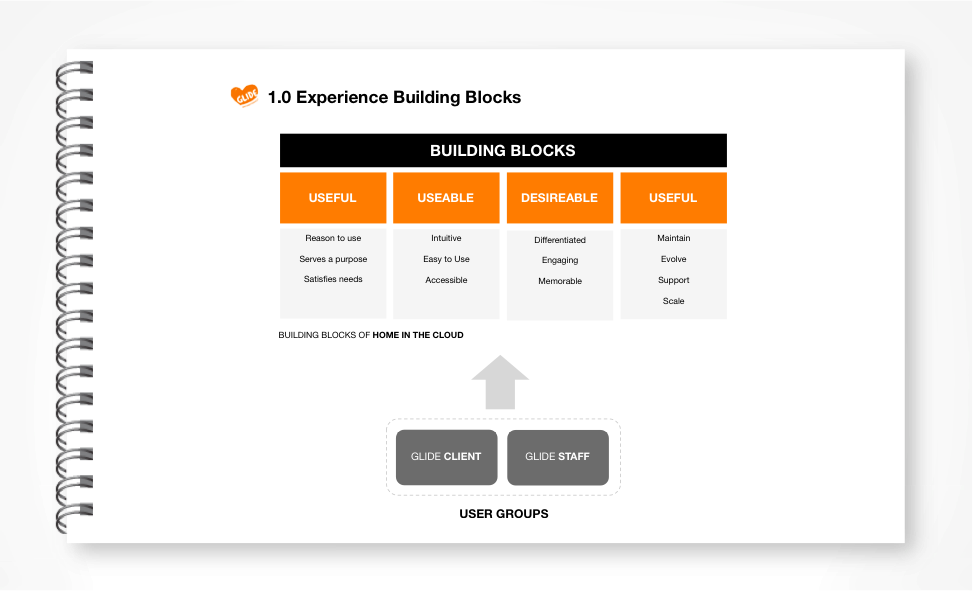973x591 pixels.
Task: Click the GLIDE STAFF user group box
Action: 558,457
